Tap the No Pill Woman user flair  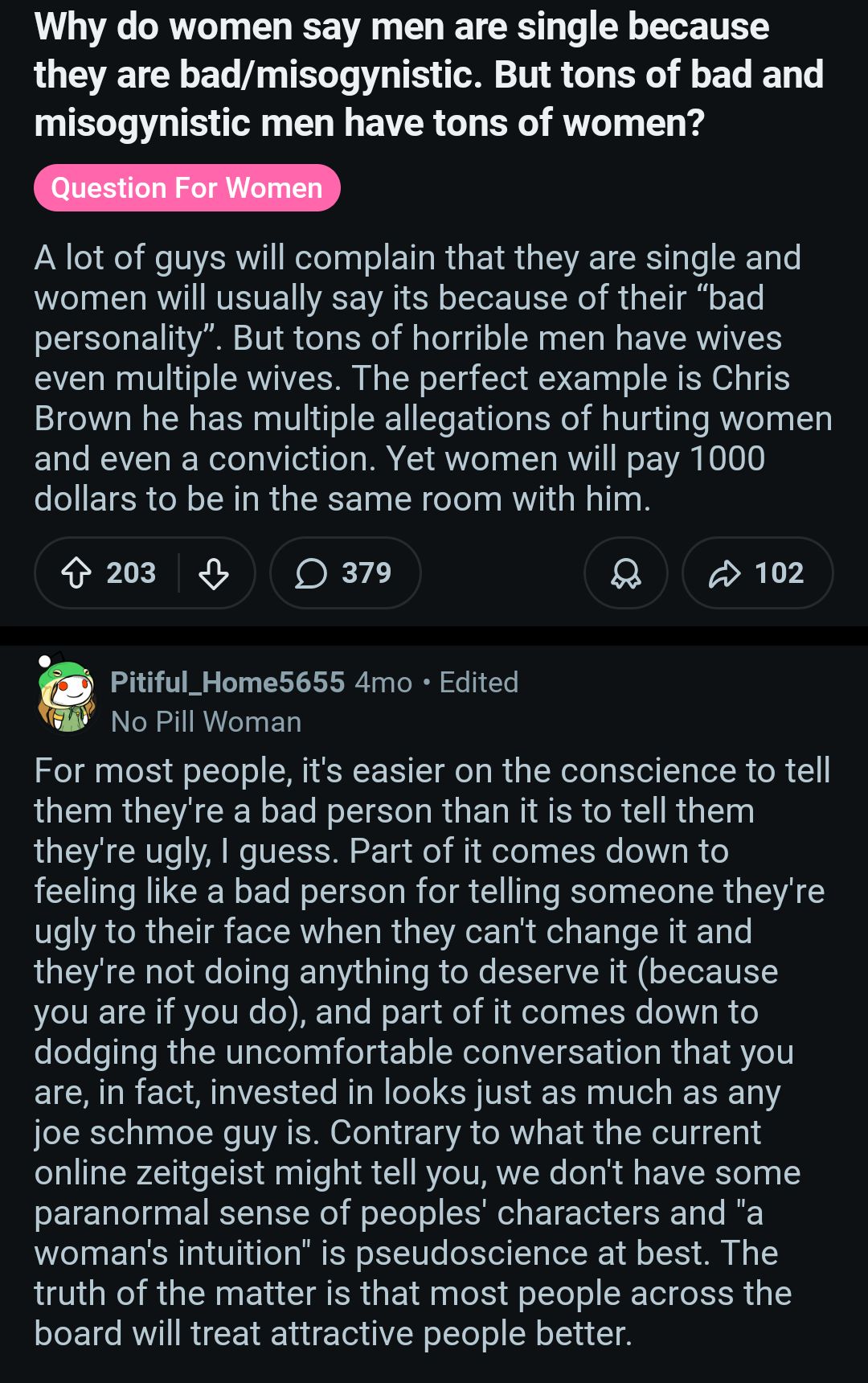pyautogui.click(x=206, y=722)
